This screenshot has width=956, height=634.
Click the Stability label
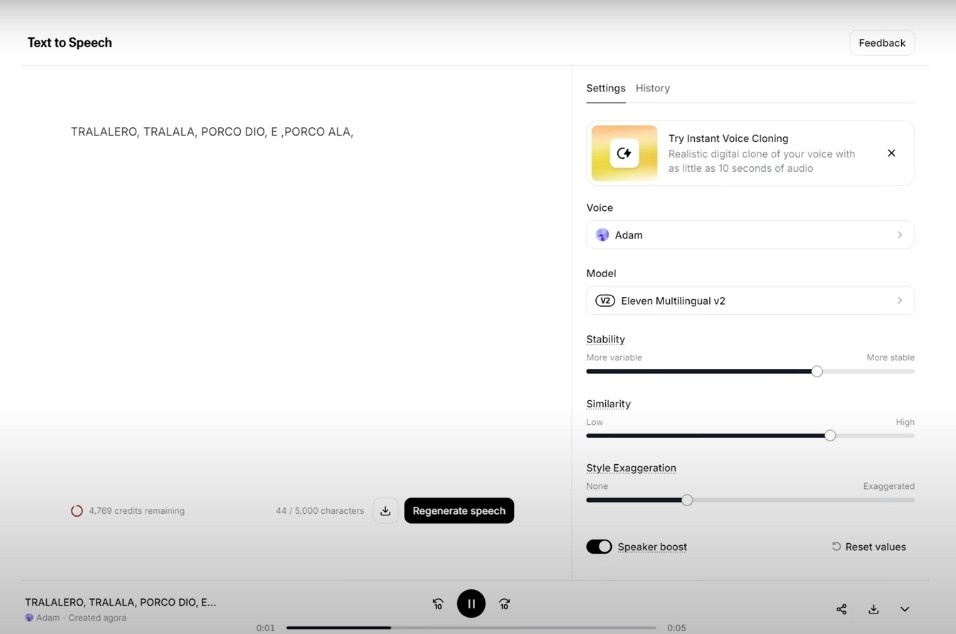605,339
